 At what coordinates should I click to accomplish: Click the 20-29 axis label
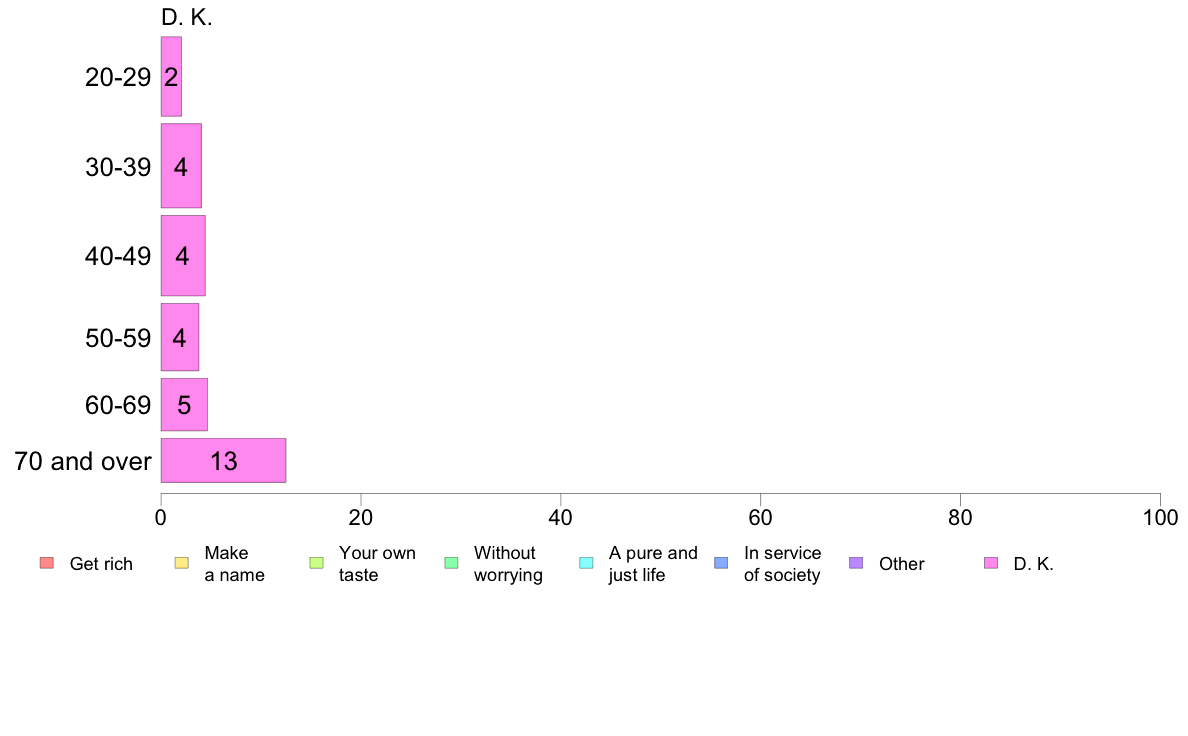[x=118, y=77]
